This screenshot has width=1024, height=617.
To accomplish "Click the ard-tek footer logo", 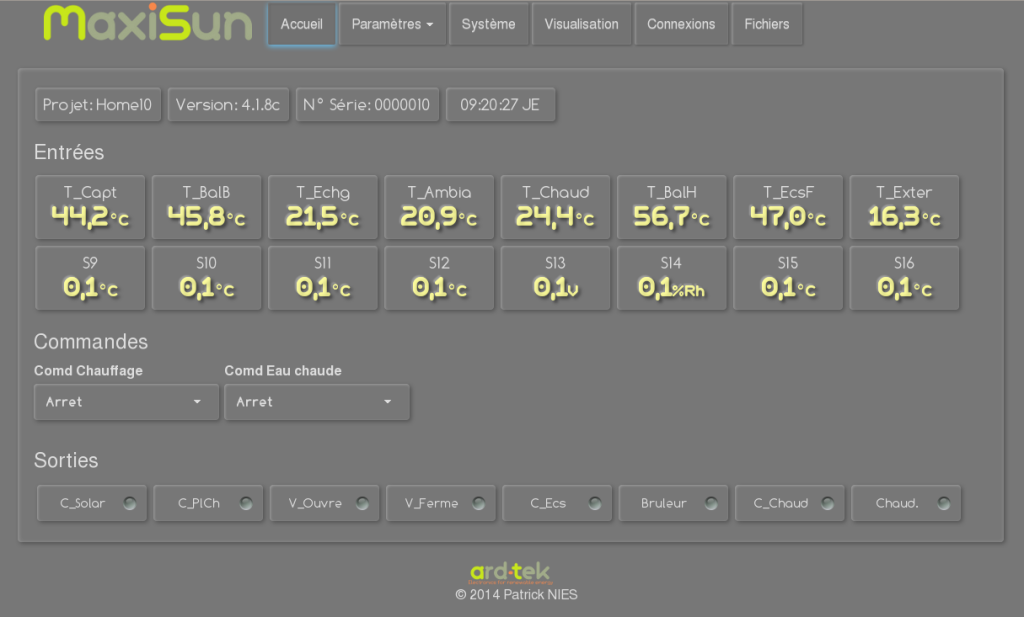I will click(x=510, y=573).
